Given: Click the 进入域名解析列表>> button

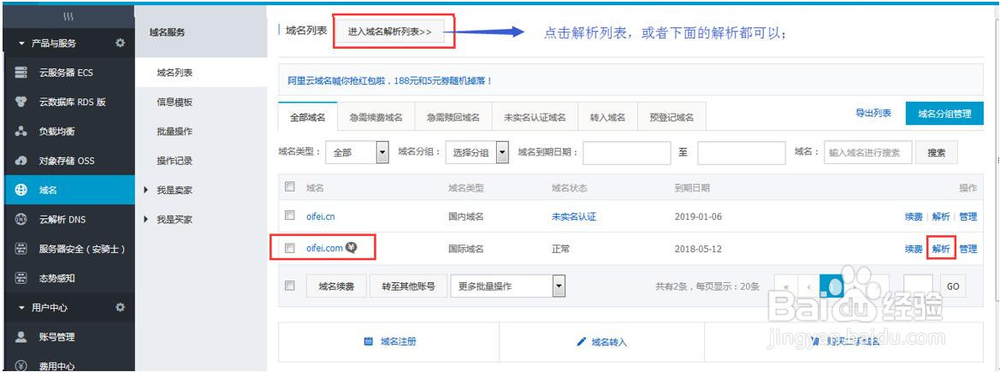Looking at the screenshot, I should click(x=390, y=31).
